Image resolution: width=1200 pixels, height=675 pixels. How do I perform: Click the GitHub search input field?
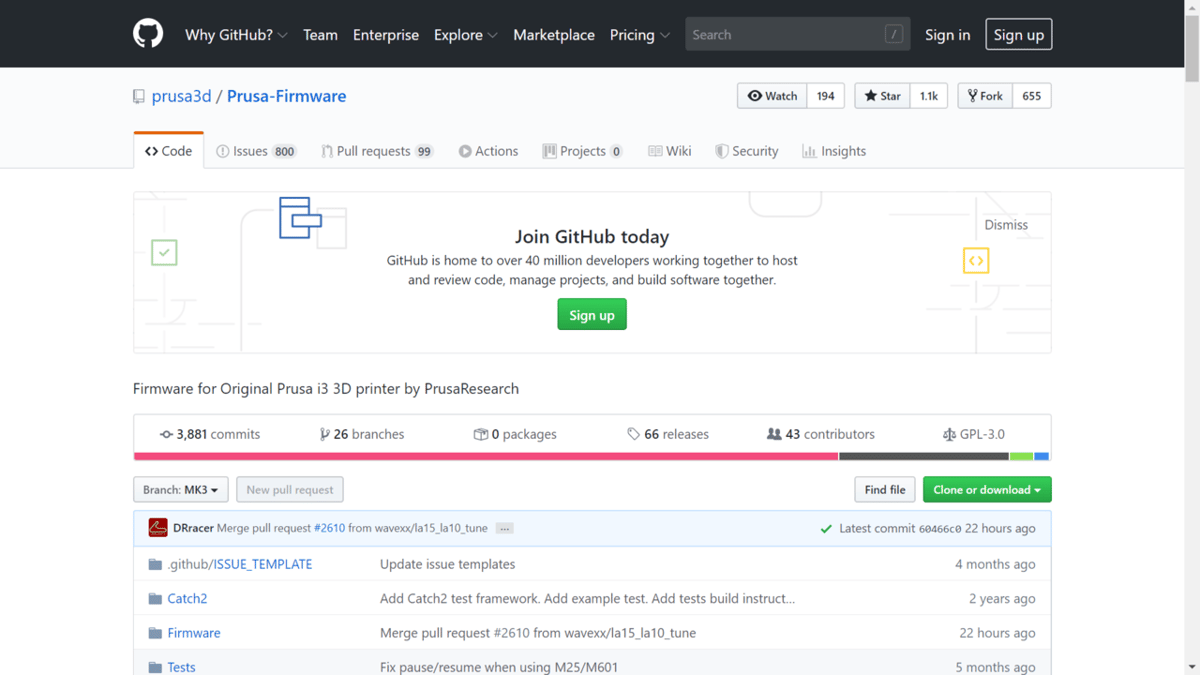(798, 34)
